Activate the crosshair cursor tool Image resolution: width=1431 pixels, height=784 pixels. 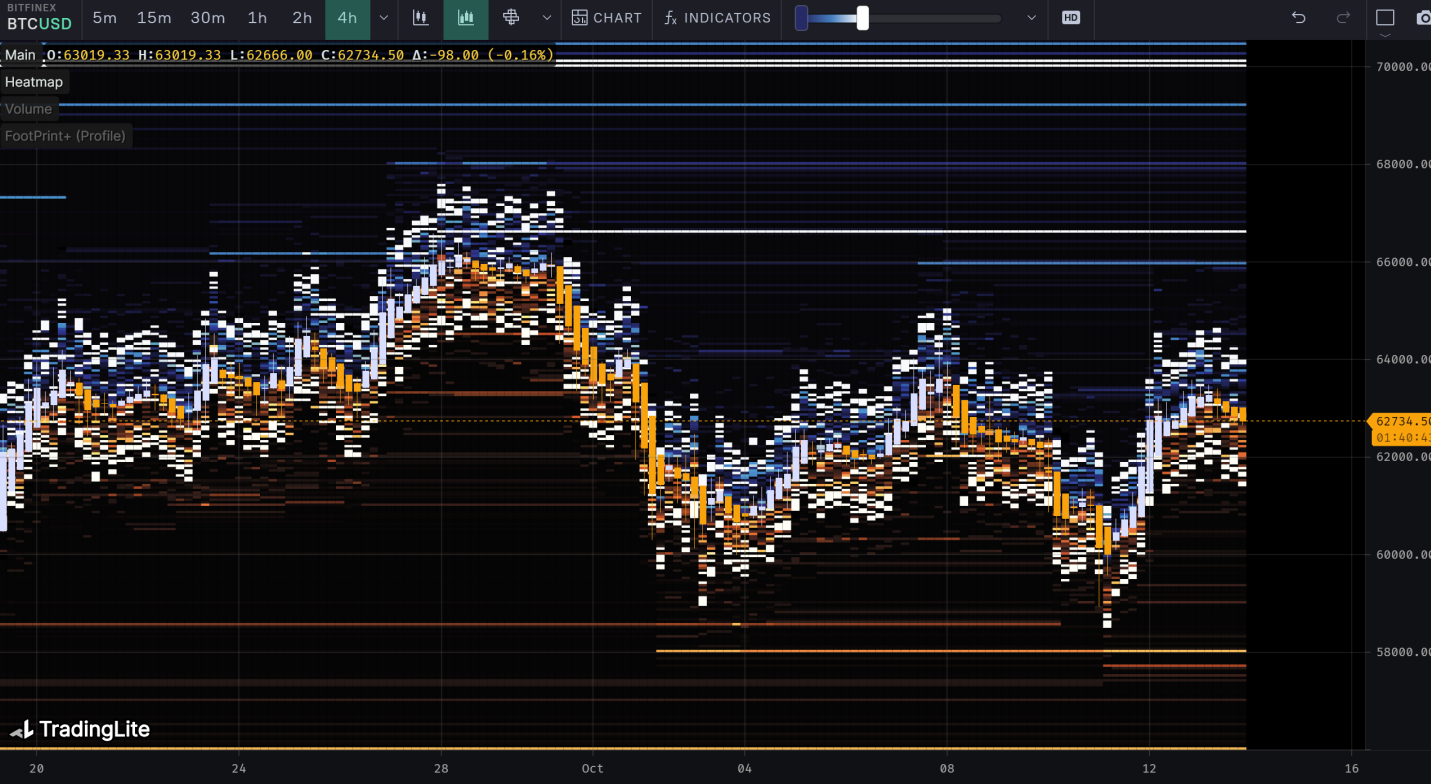point(511,18)
